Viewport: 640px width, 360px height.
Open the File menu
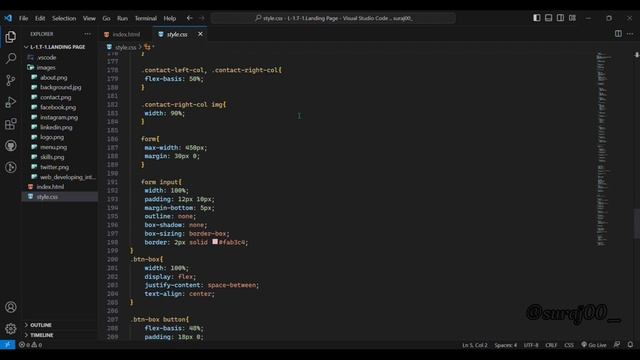tap(24, 18)
